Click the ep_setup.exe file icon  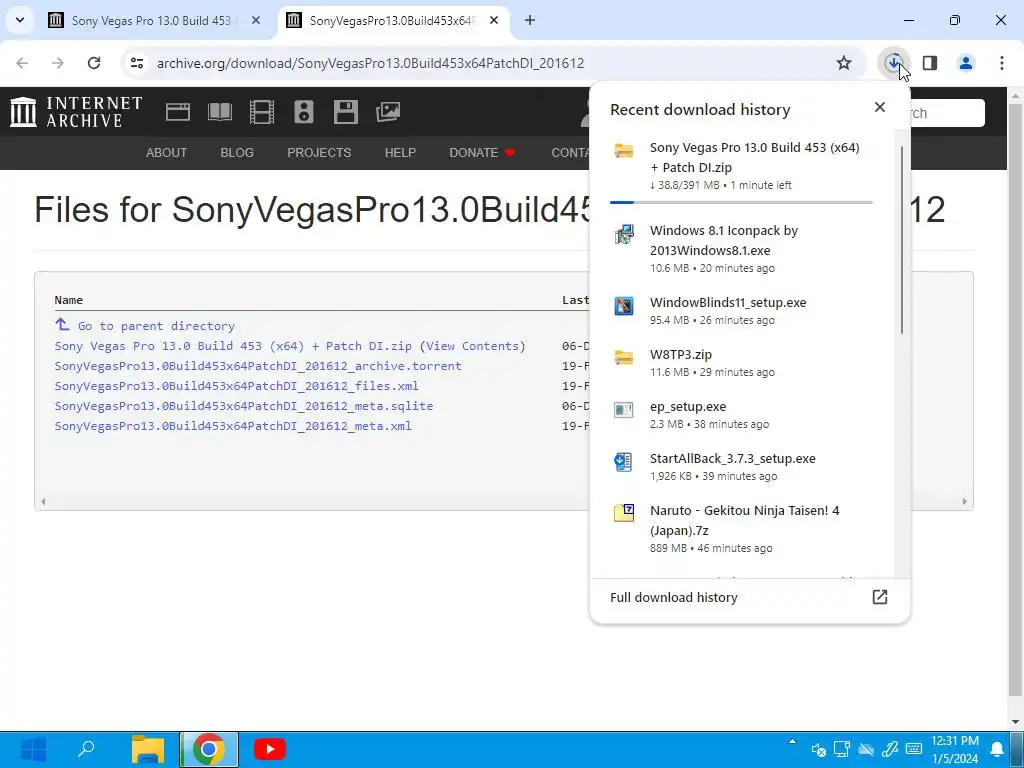pos(624,409)
